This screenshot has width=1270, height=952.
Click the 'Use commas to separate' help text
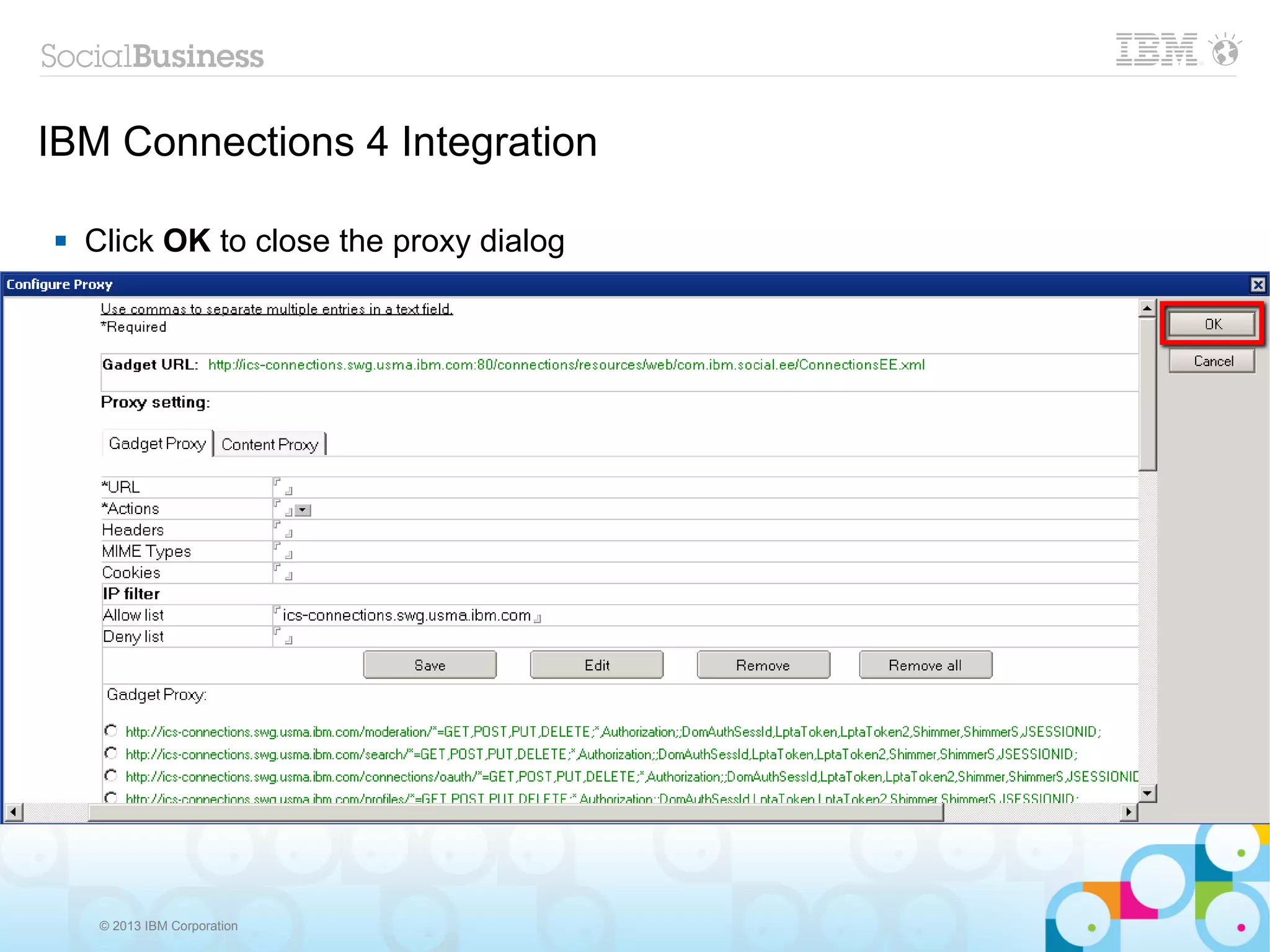click(x=277, y=309)
